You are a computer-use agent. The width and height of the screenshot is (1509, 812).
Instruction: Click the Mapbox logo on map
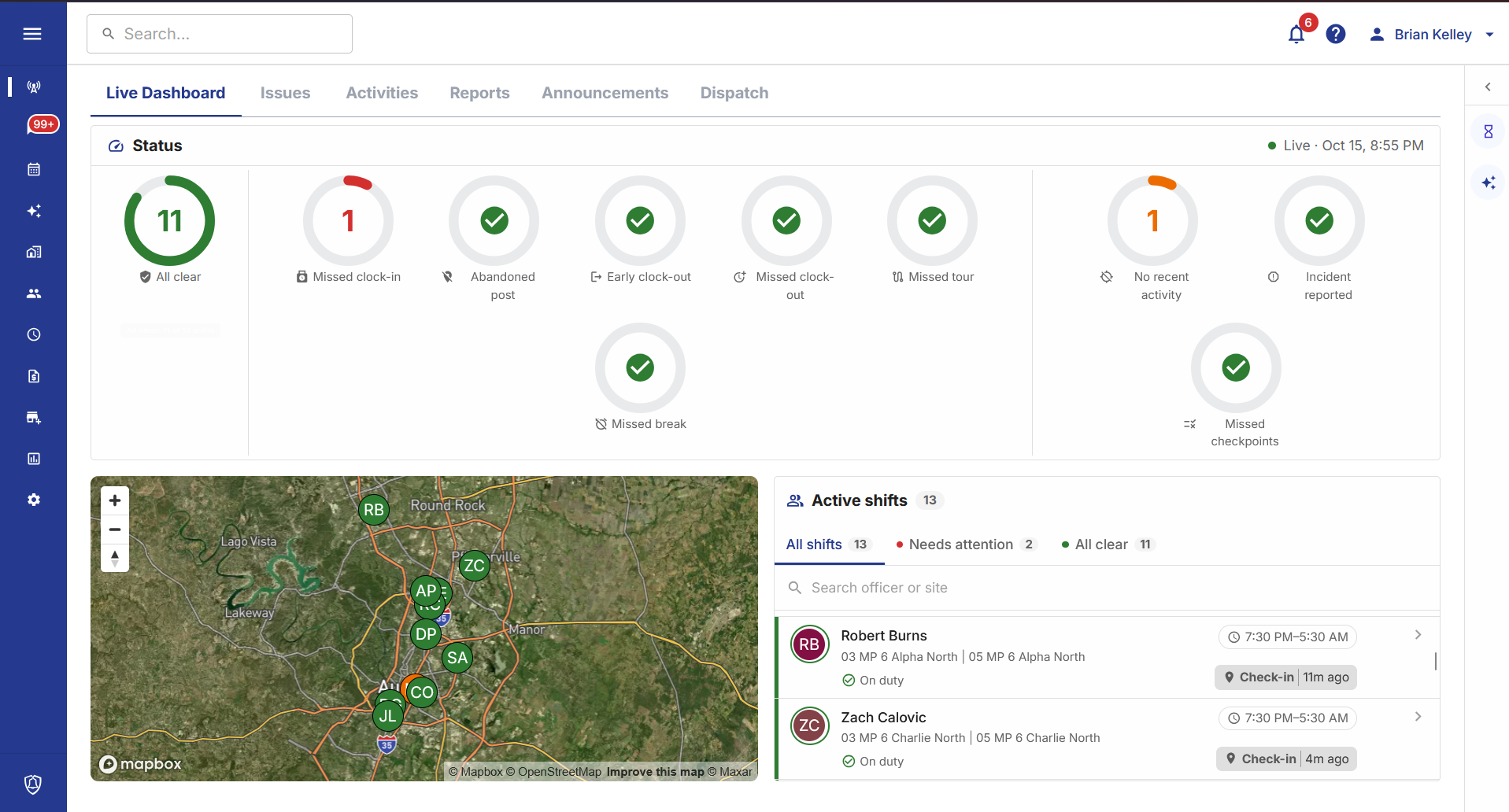click(140, 764)
